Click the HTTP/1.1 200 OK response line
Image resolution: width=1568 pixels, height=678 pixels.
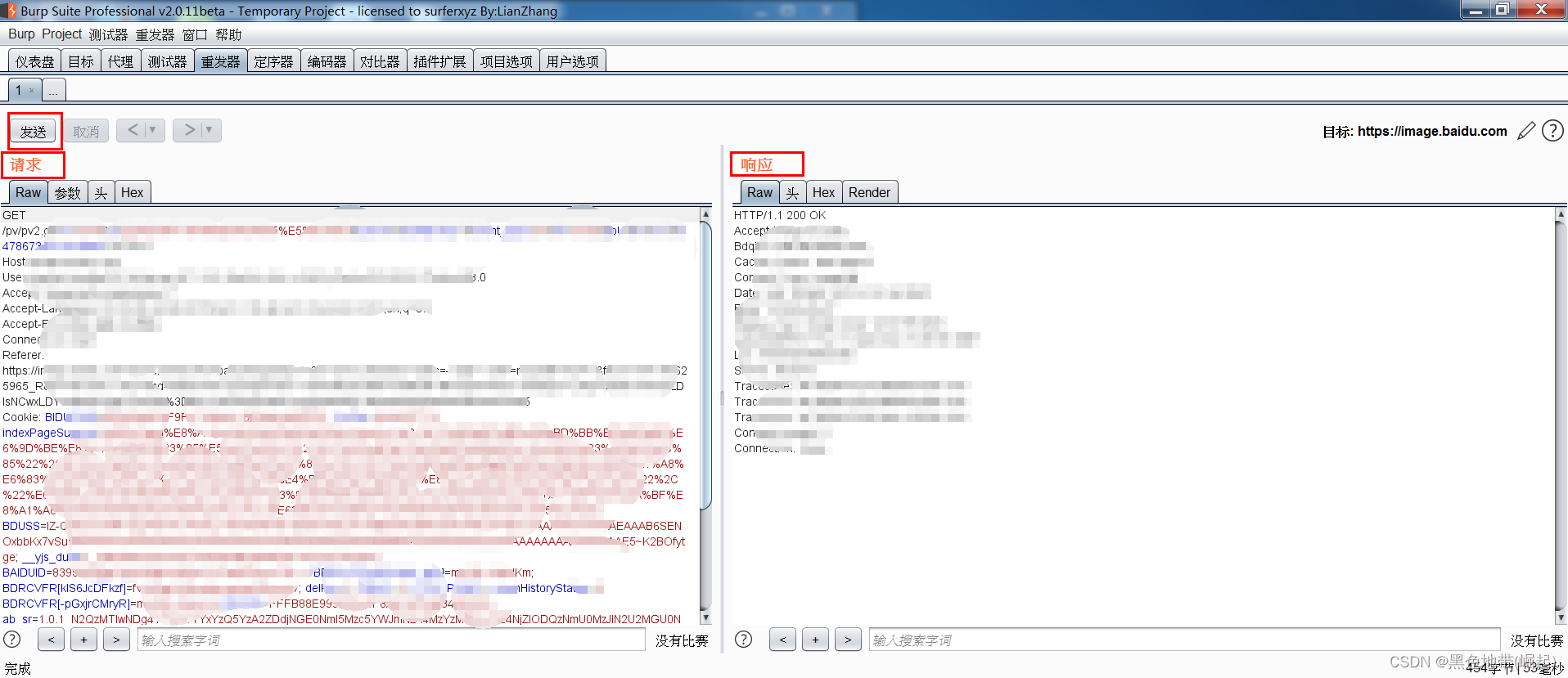(780, 215)
